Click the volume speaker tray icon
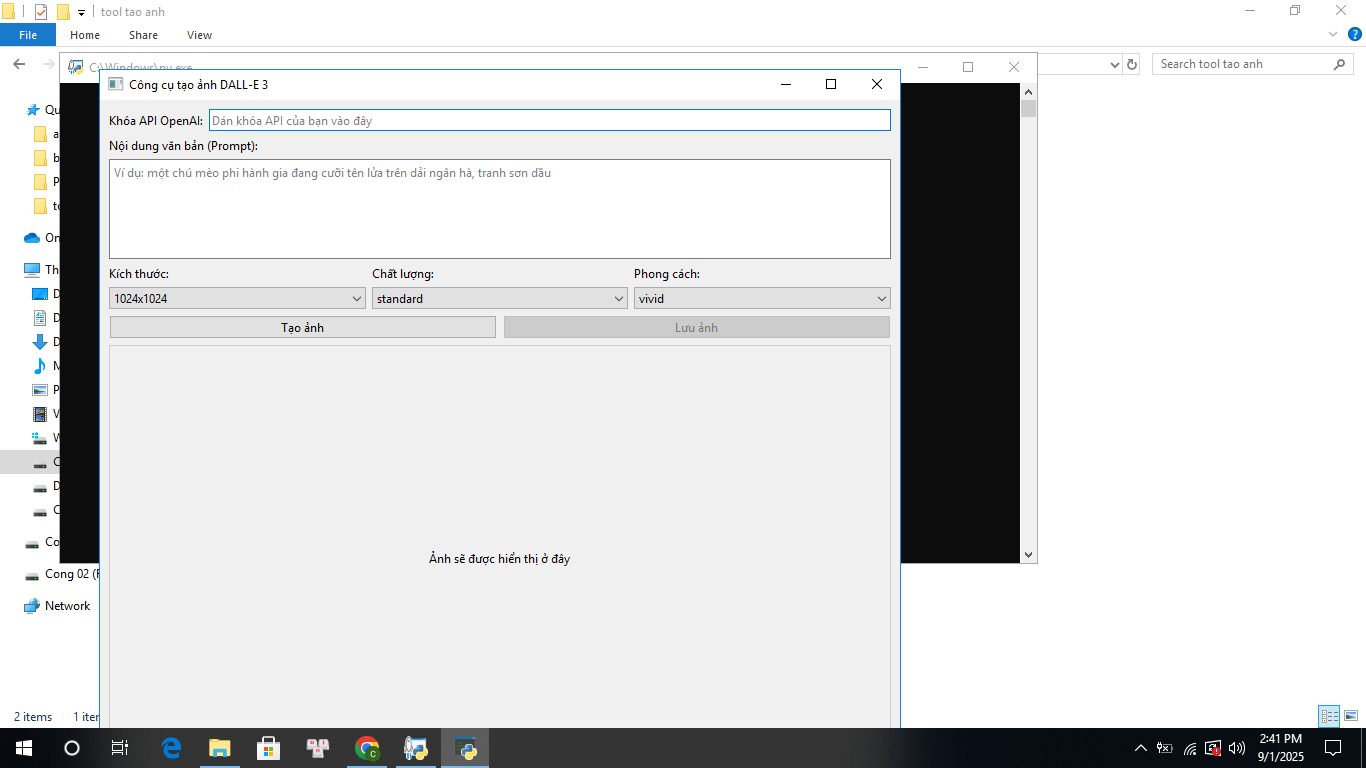Screen dimensions: 1366x768 pyautogui.click(x=1237, y=748)
